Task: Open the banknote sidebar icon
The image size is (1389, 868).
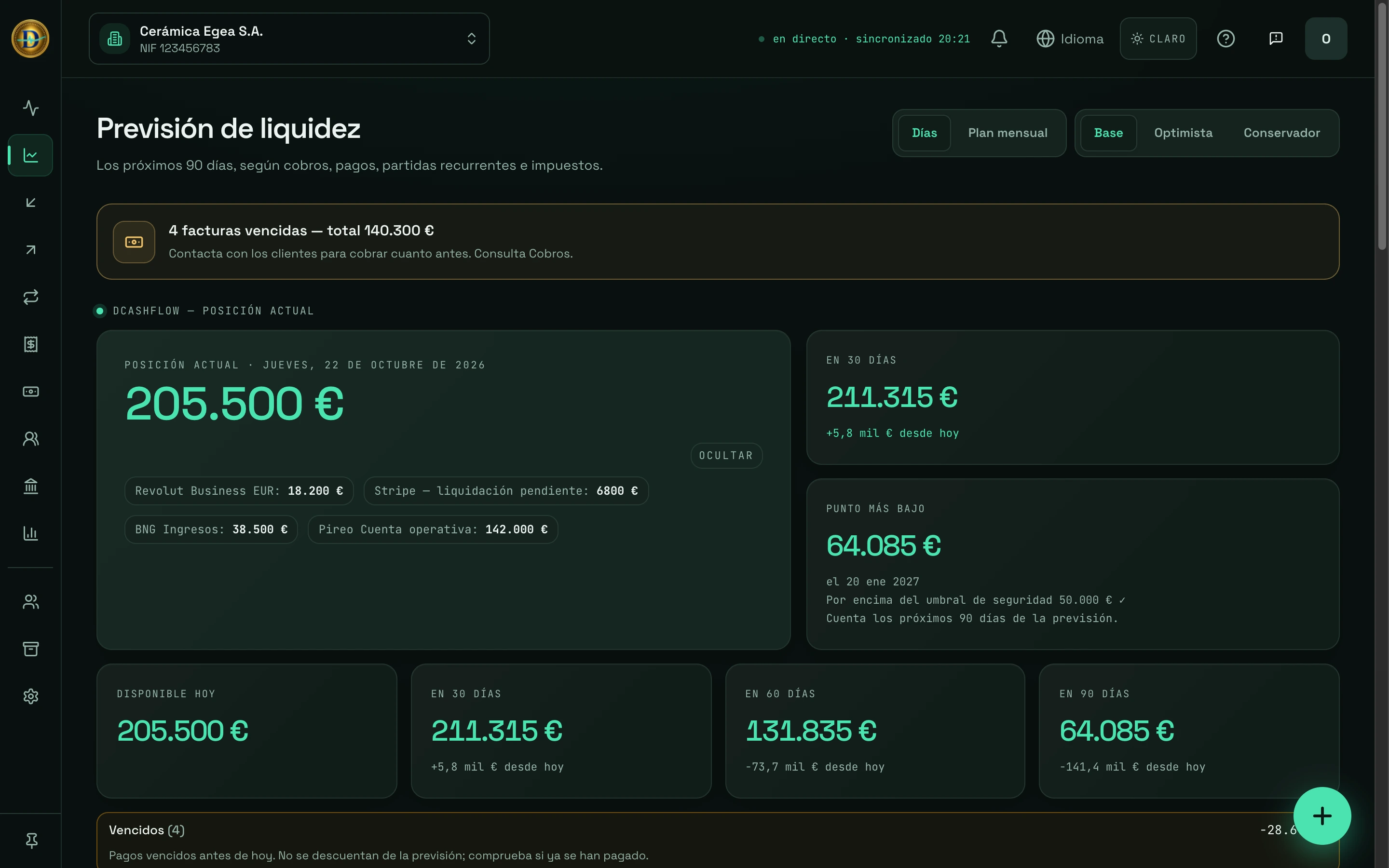Action: coord(30,392)
